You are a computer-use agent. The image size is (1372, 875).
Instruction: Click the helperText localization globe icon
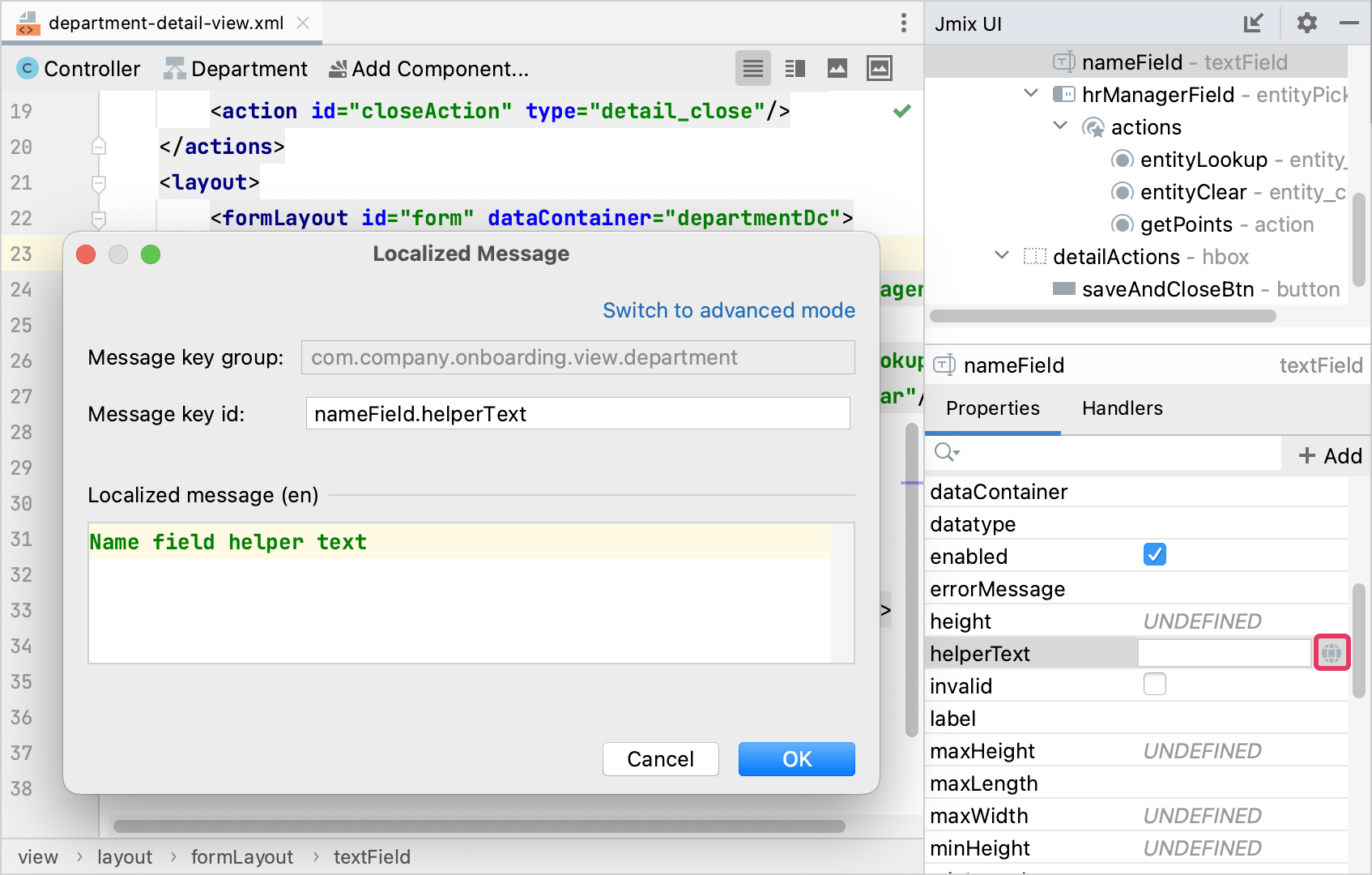tap(1332, 652)
